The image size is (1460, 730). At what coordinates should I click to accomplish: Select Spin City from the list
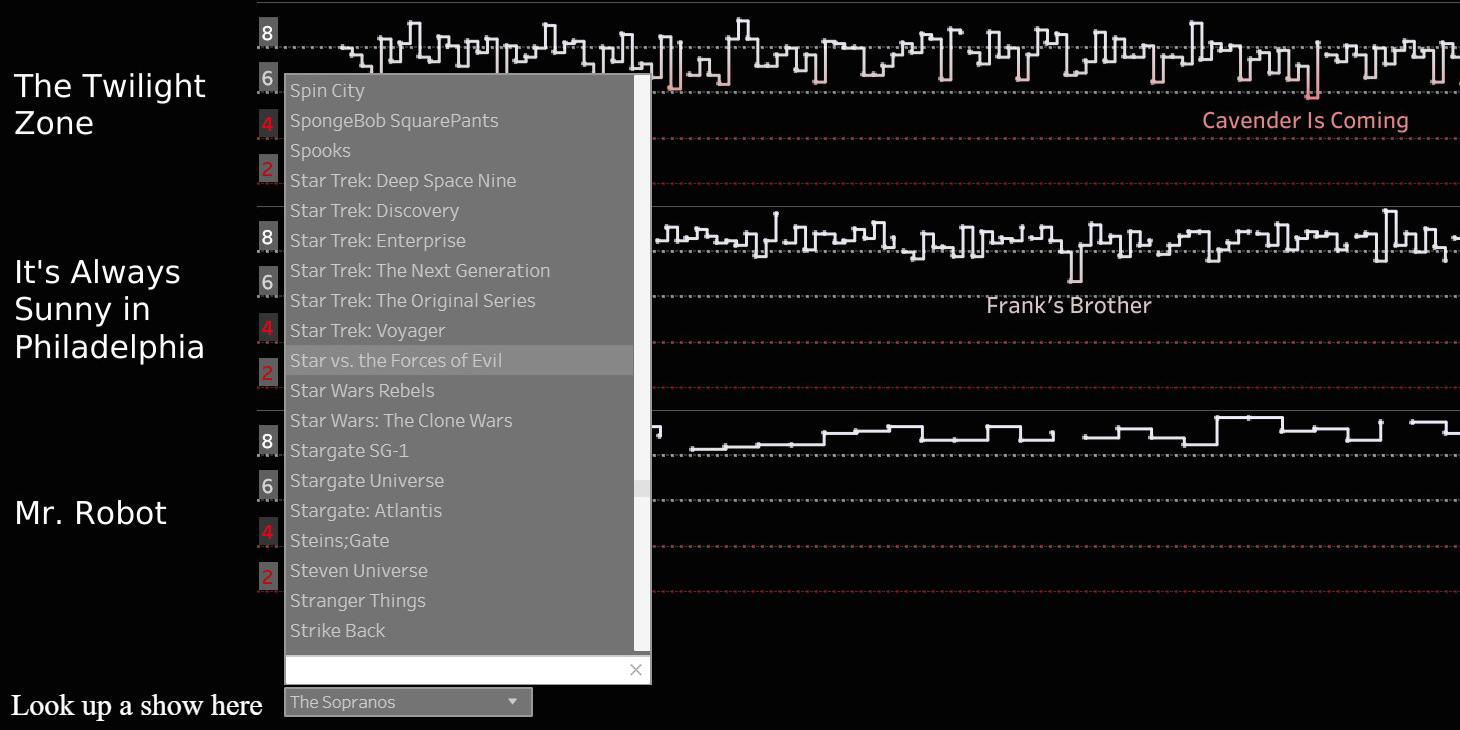[327, 91]
